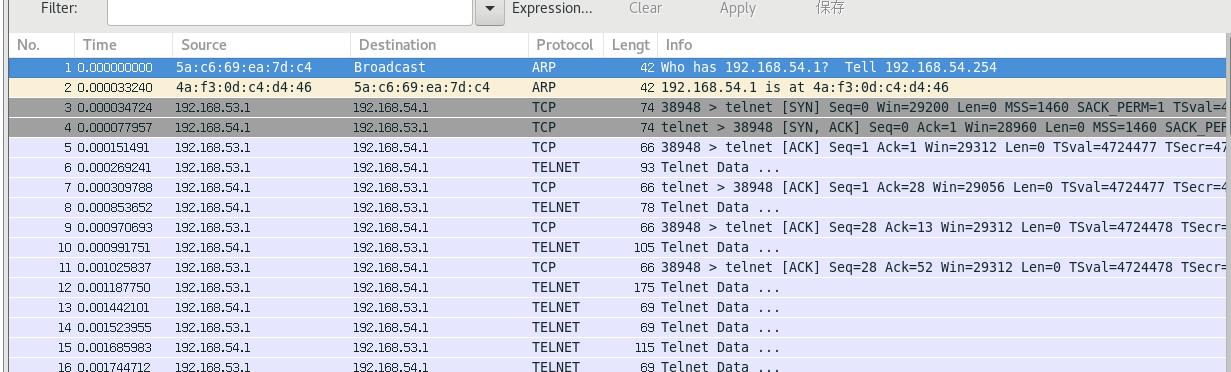The image size is (1231, 372).
Task: Select packet 11 with Ack=52 info
Action: (618, 267)
